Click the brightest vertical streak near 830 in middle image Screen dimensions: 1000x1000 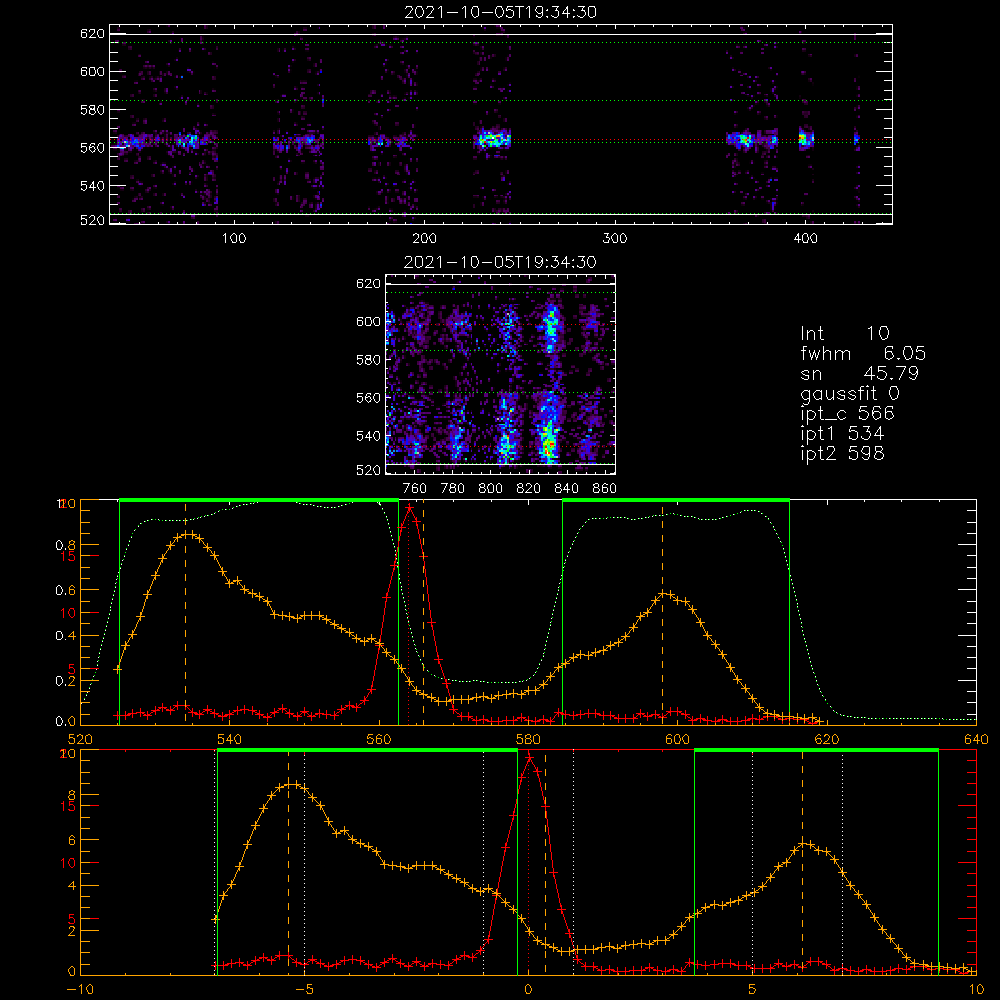tap(549, 440)
